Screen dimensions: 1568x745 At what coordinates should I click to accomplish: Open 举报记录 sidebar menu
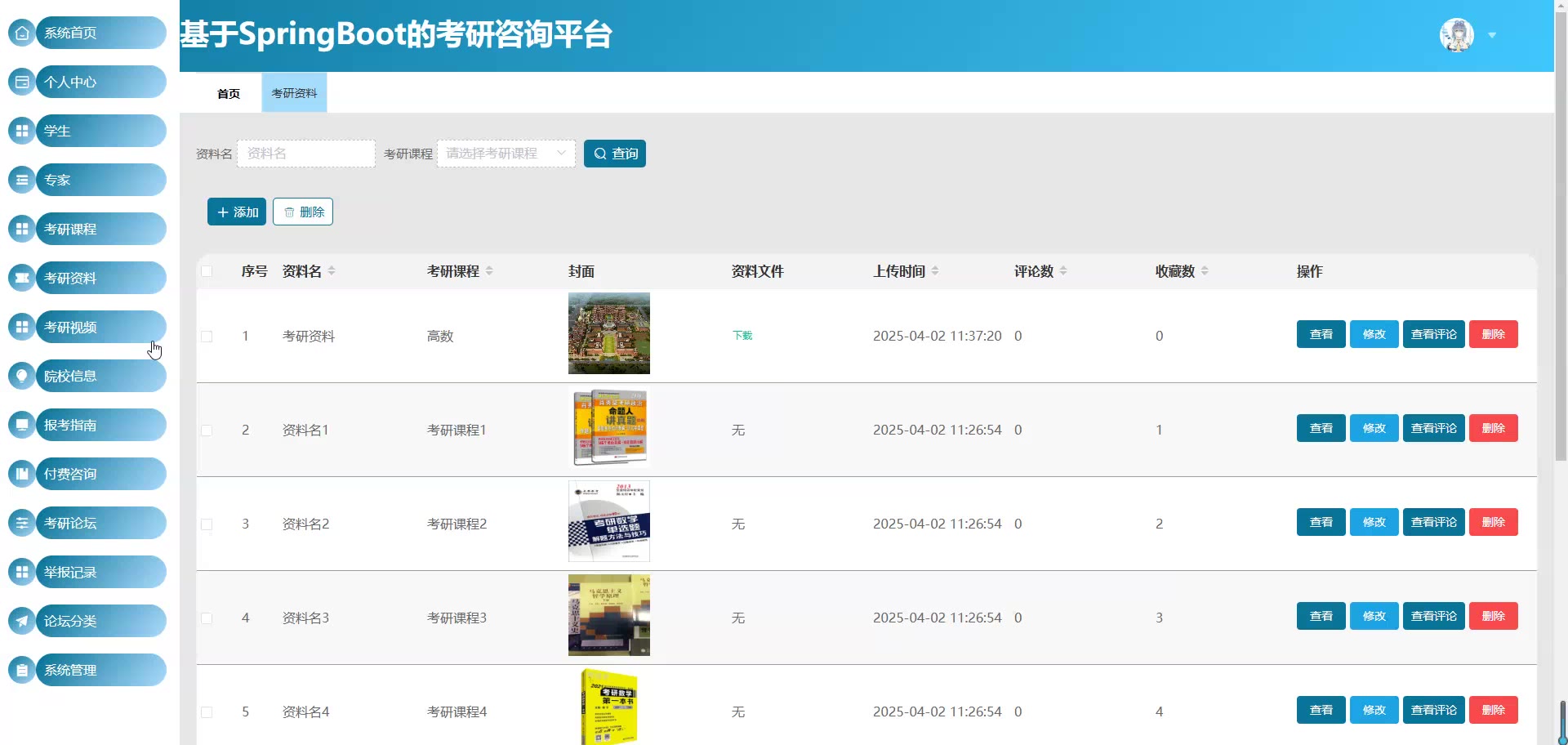[x=101, y=572]
